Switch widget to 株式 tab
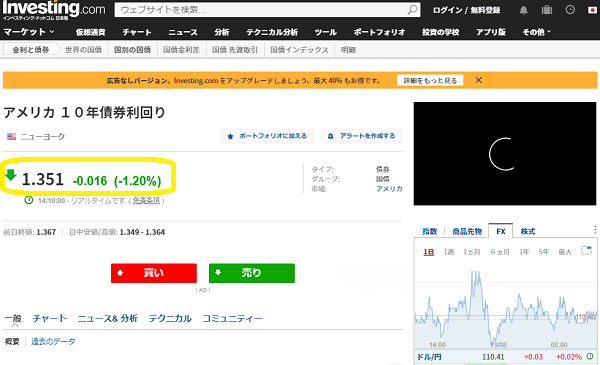The height and width of the screenshot is (365, 600). pos(528,231)
